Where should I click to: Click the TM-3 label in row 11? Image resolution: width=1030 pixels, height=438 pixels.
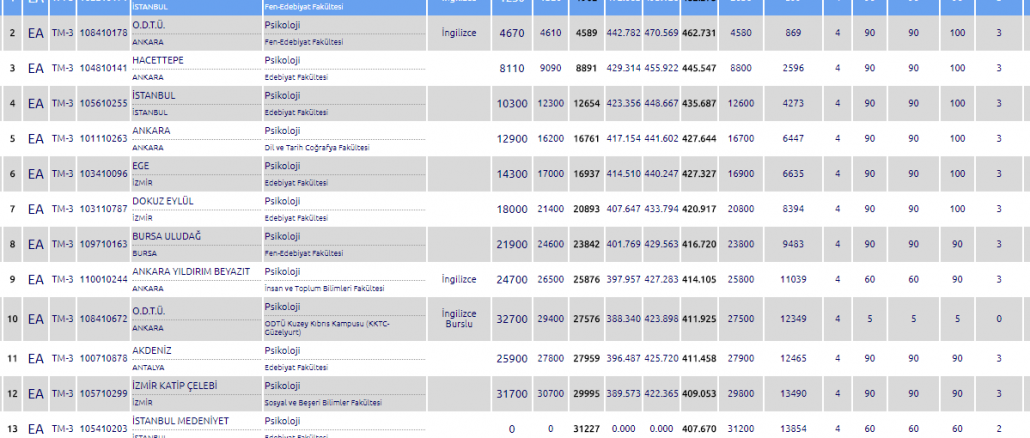62,357
